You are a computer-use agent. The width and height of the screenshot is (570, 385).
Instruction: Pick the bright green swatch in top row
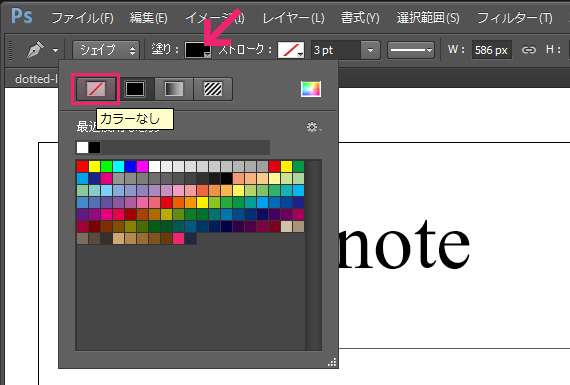tap(106, 167)
